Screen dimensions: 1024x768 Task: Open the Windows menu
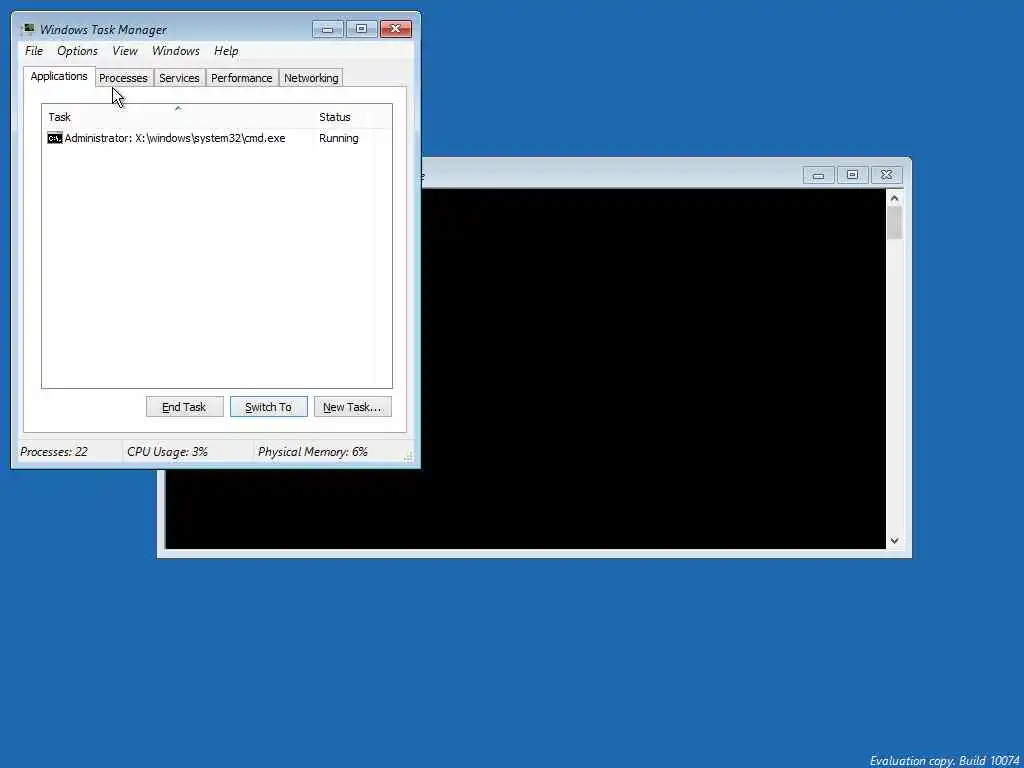click(x=176, y=51)
